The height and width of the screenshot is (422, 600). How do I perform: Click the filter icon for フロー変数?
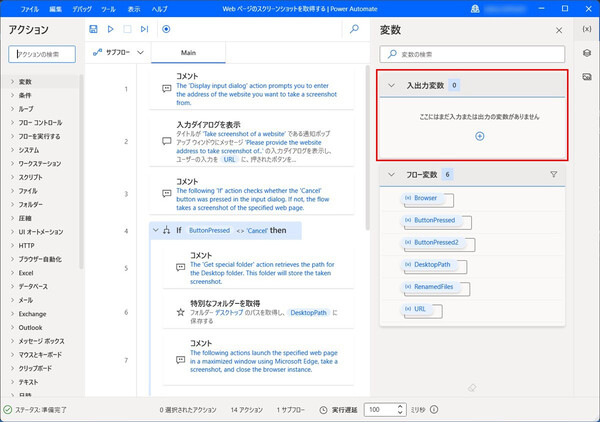554,174
